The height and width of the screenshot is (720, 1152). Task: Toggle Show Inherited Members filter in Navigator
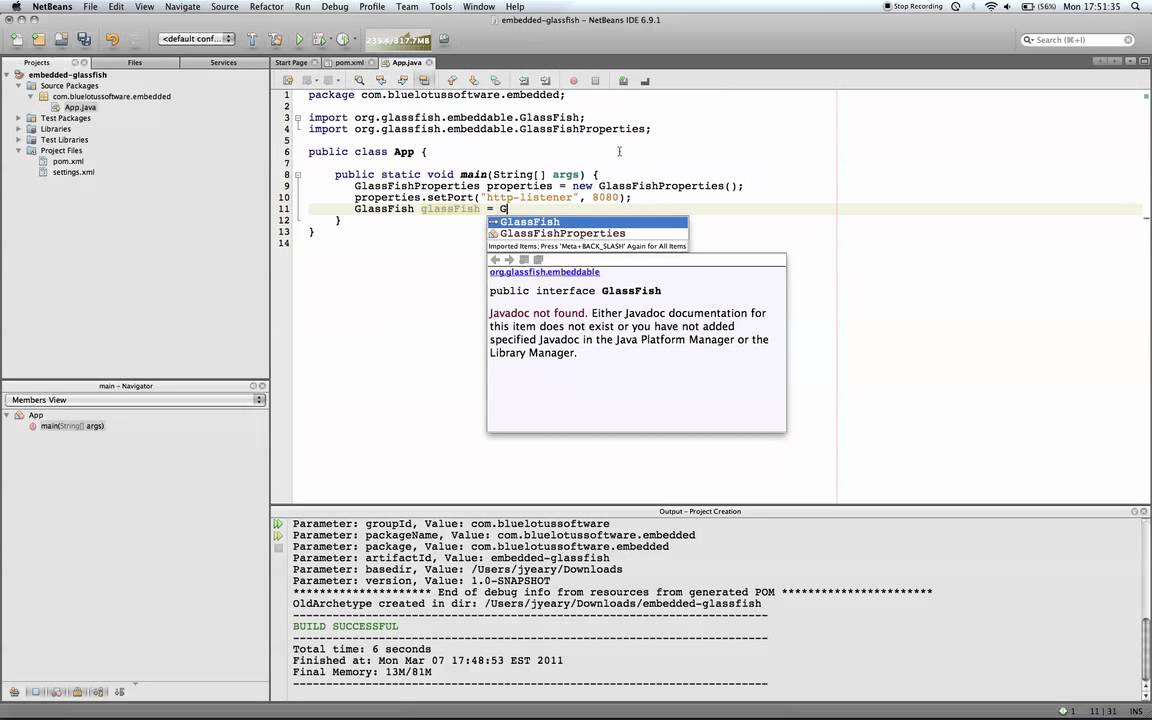(x=14, y=692)
